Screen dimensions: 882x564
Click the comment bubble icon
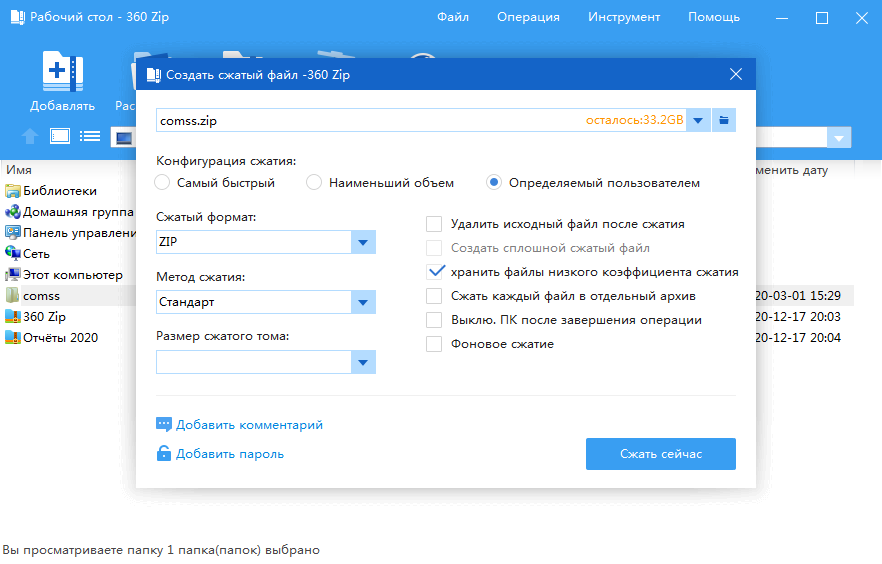click(164, 425)
